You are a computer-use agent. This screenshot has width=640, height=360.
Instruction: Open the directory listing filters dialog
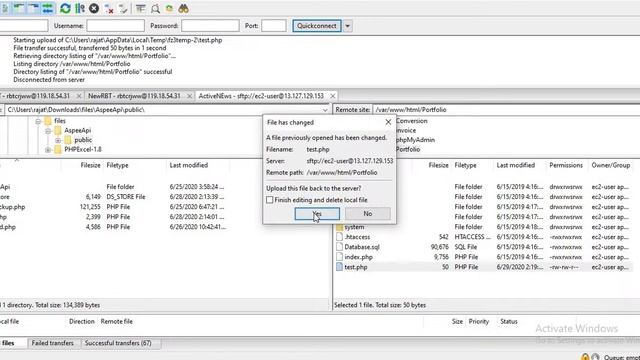pos(140,9)
